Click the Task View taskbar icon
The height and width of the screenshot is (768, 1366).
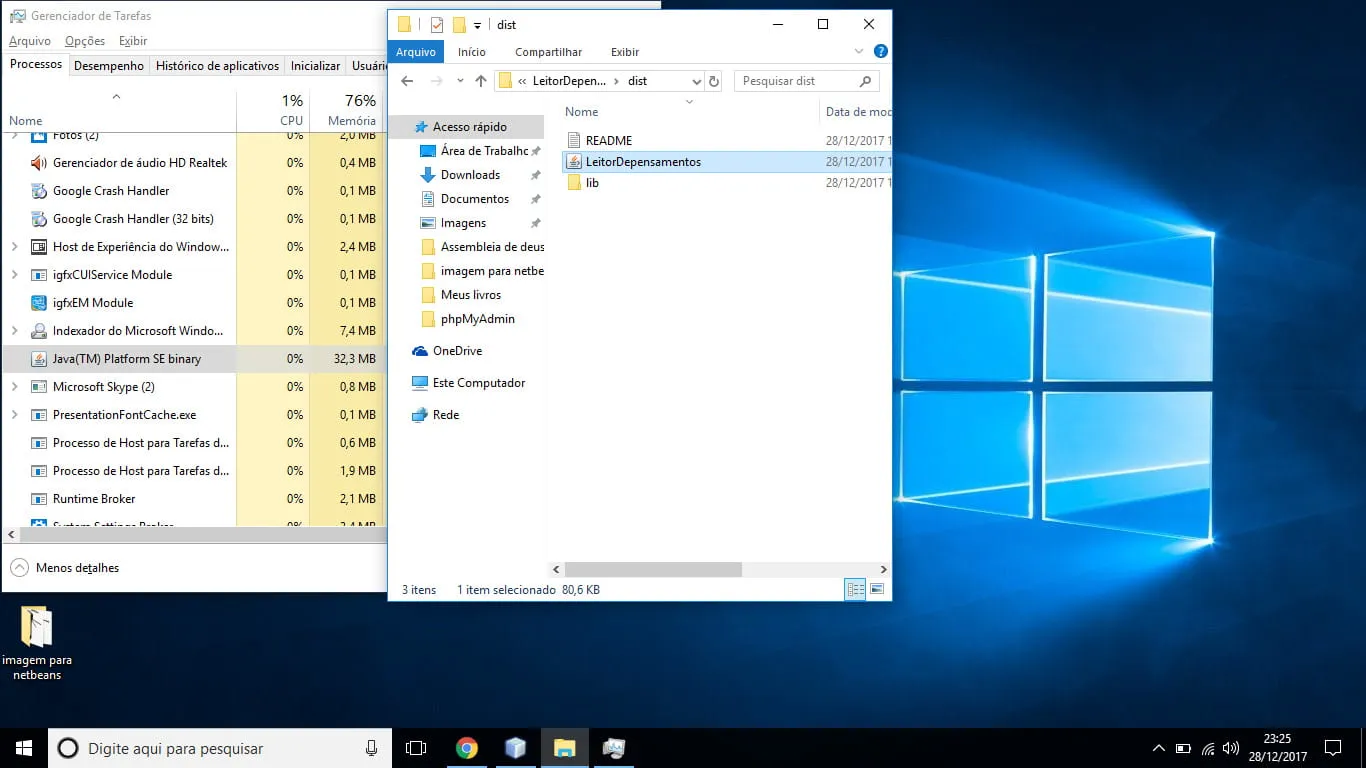point(416,748)
